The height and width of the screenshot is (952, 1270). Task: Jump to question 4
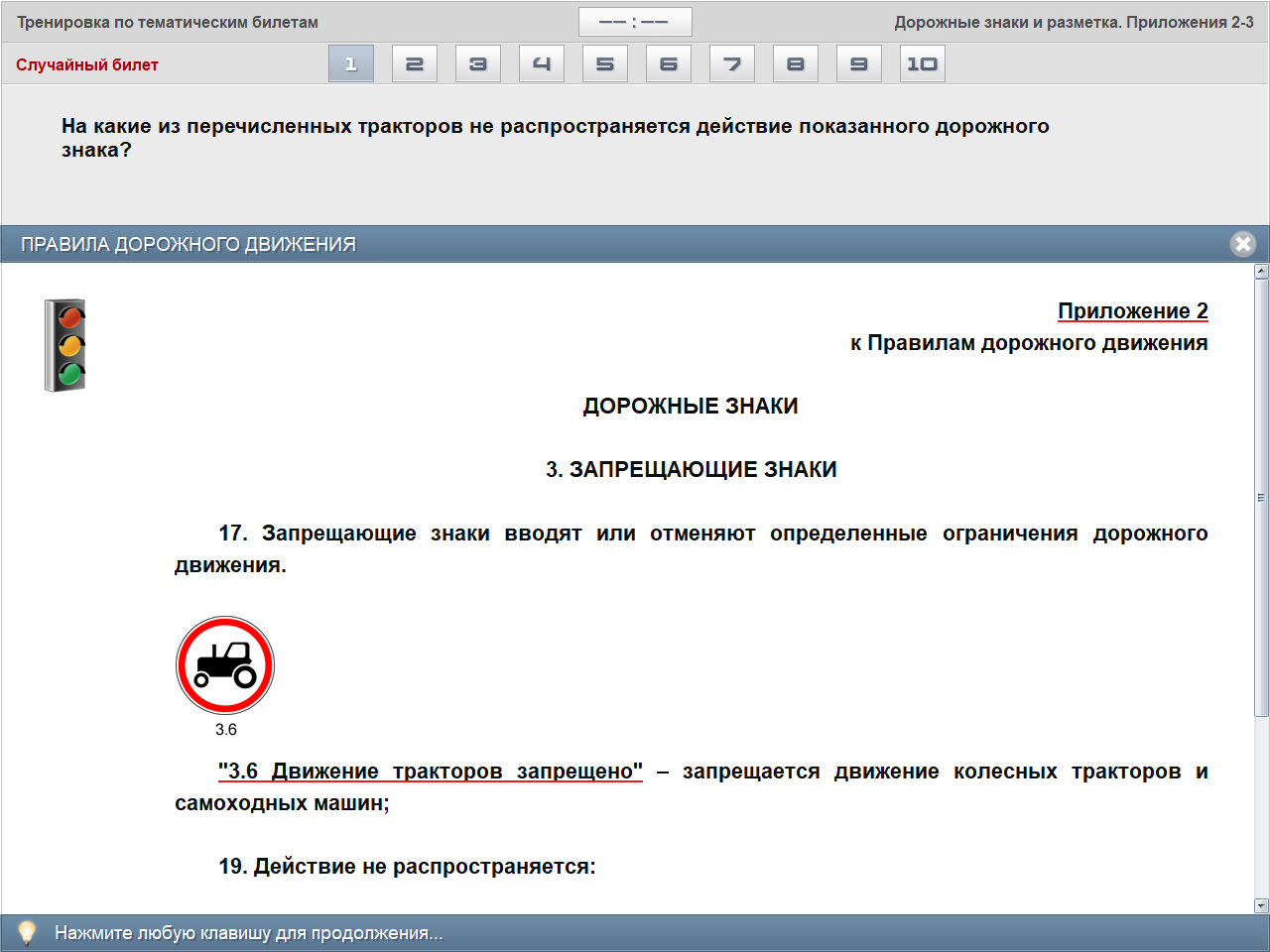coord(542,63)
